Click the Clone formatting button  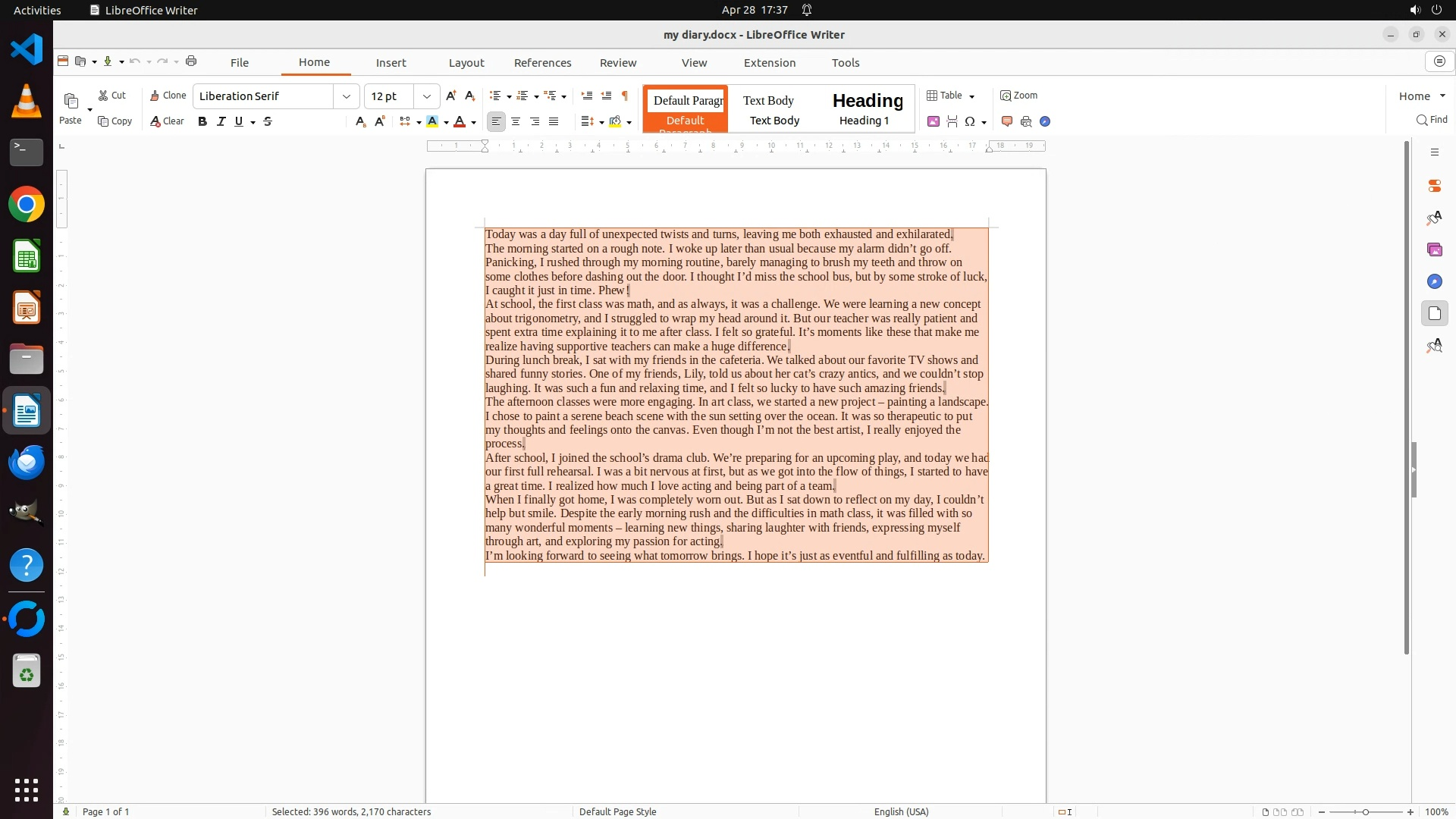(x=168, y=96)
